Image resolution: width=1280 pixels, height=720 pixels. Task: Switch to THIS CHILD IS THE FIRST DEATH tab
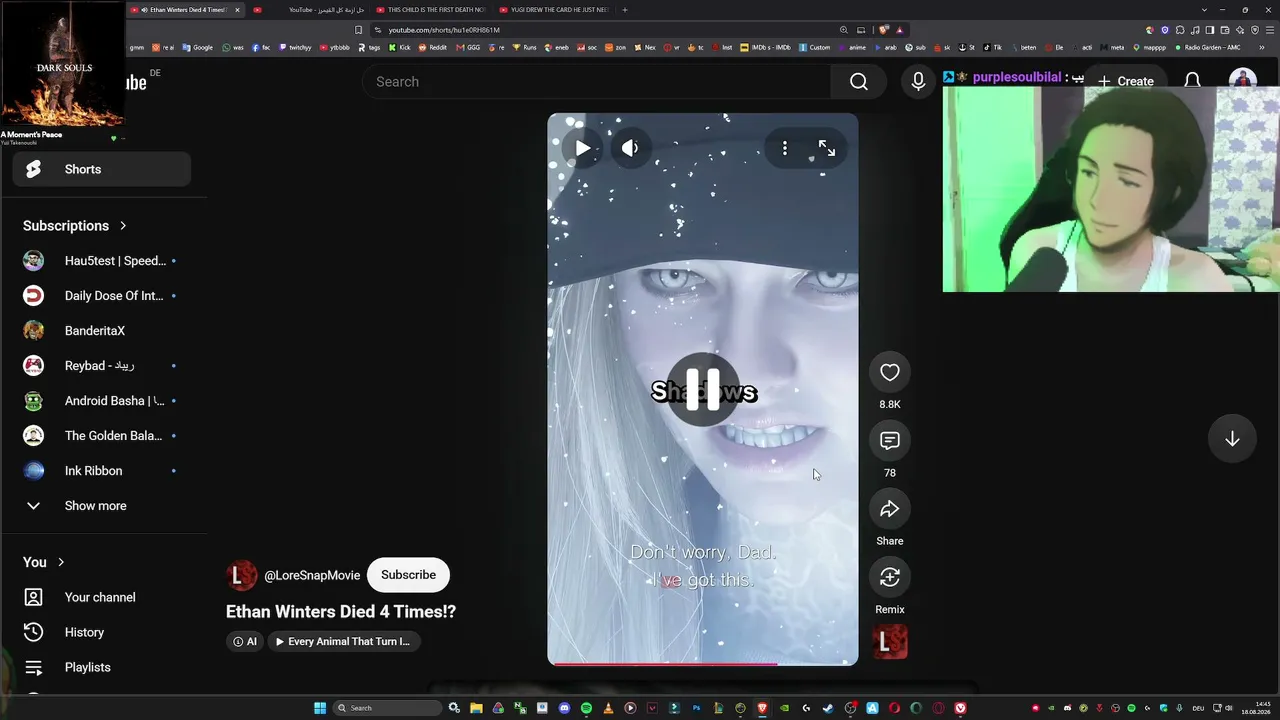click(x=430, y=10)
